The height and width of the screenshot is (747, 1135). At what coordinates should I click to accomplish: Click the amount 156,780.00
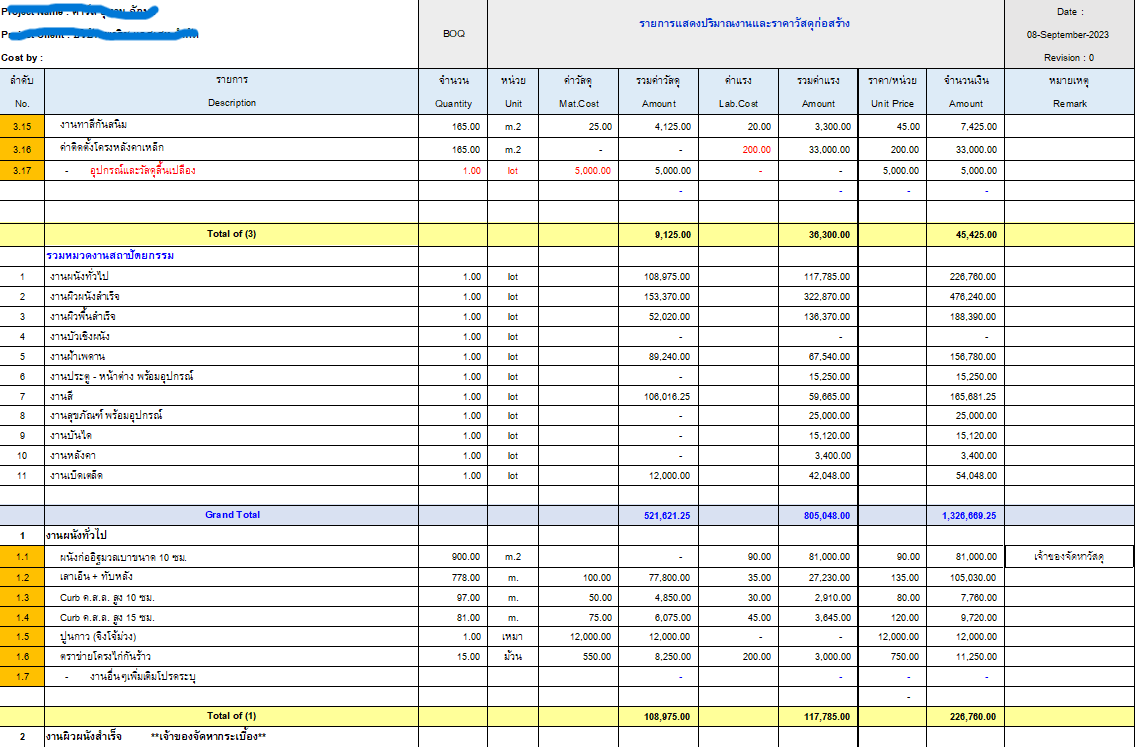coord(973,357)
